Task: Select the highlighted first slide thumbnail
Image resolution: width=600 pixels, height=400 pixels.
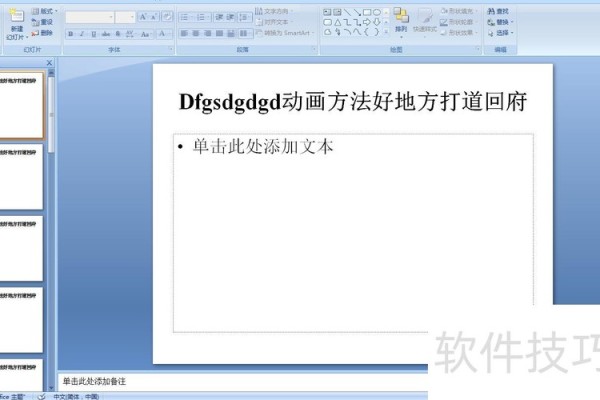Action: (21, 105)
